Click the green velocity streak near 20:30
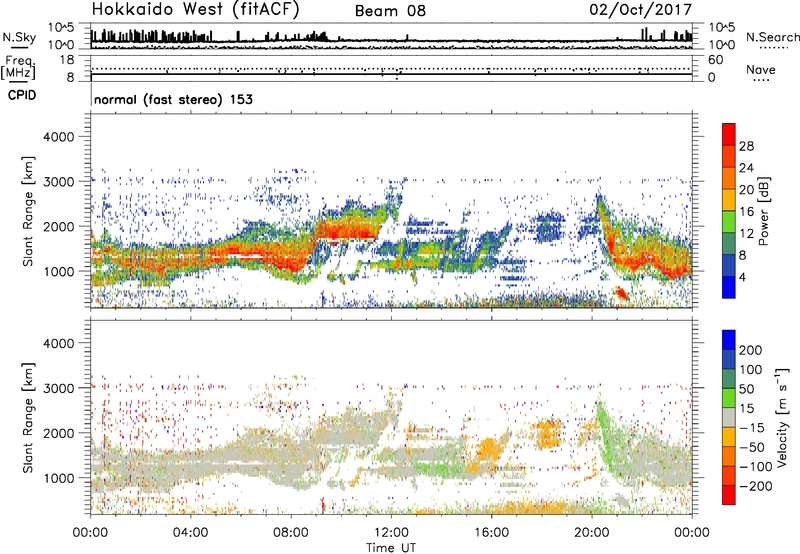Screen dimensions: 800x554 coord(604,423)
